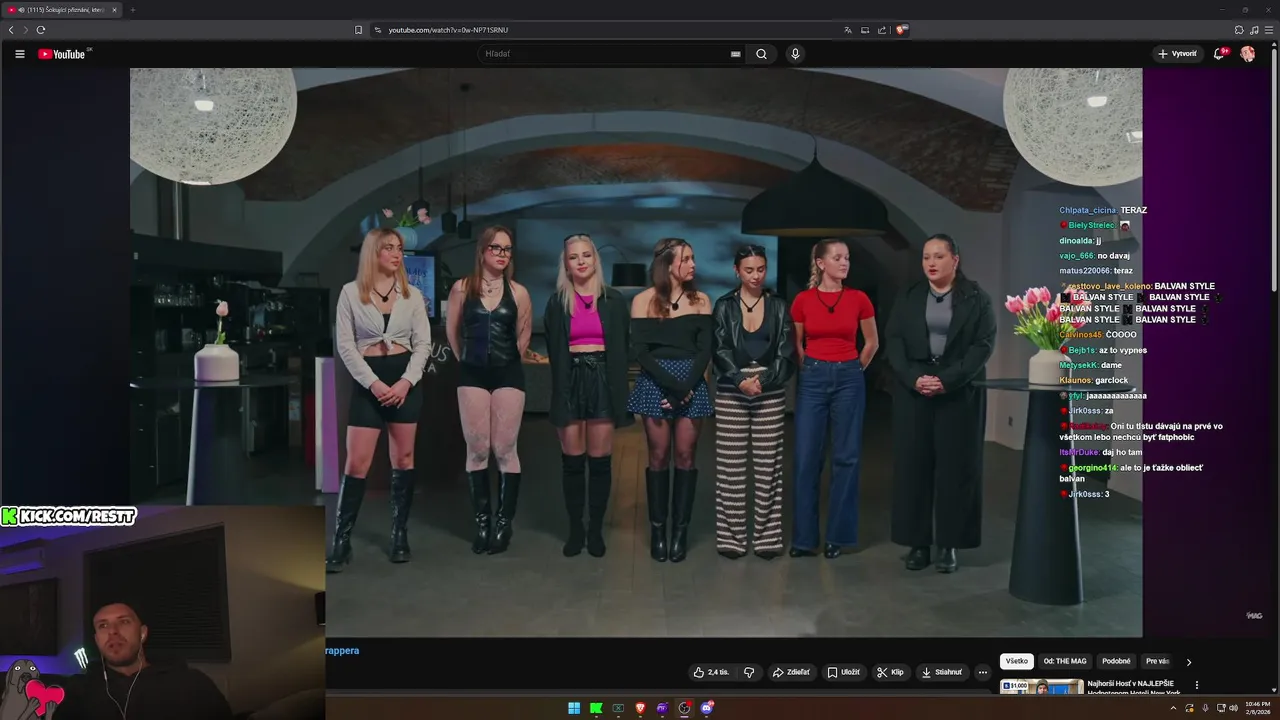Go forward in browser history
The height and width of the screenshot is (720, 1280).
(26, 30)
